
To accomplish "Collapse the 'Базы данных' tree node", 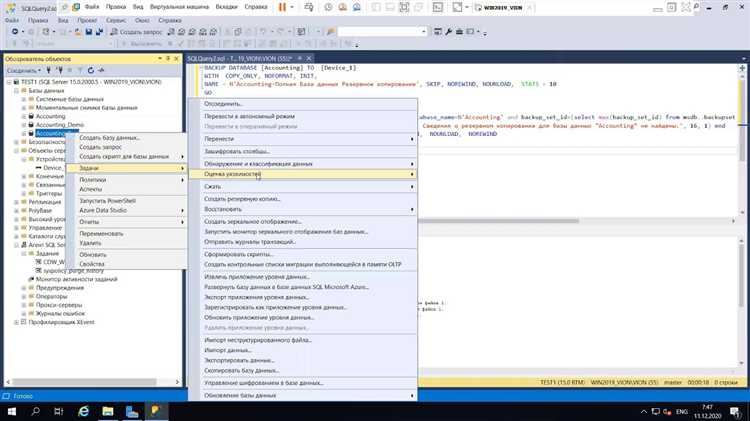I will point(17,90).
